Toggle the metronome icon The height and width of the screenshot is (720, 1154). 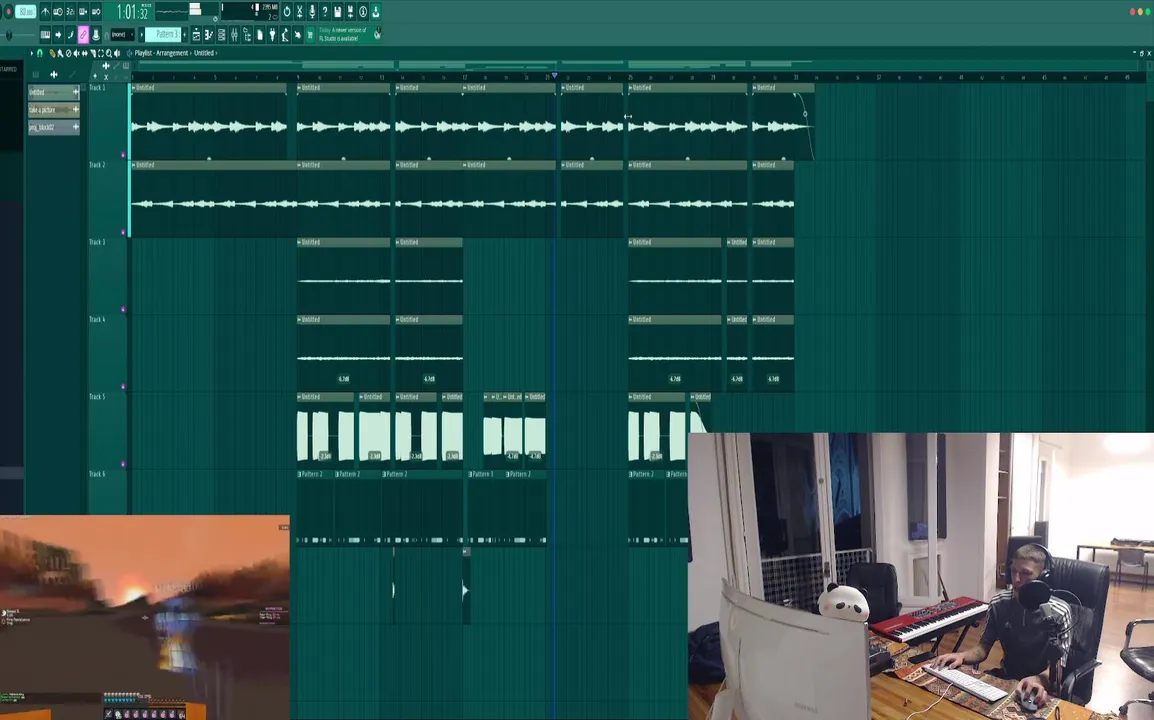click(45, 12)
